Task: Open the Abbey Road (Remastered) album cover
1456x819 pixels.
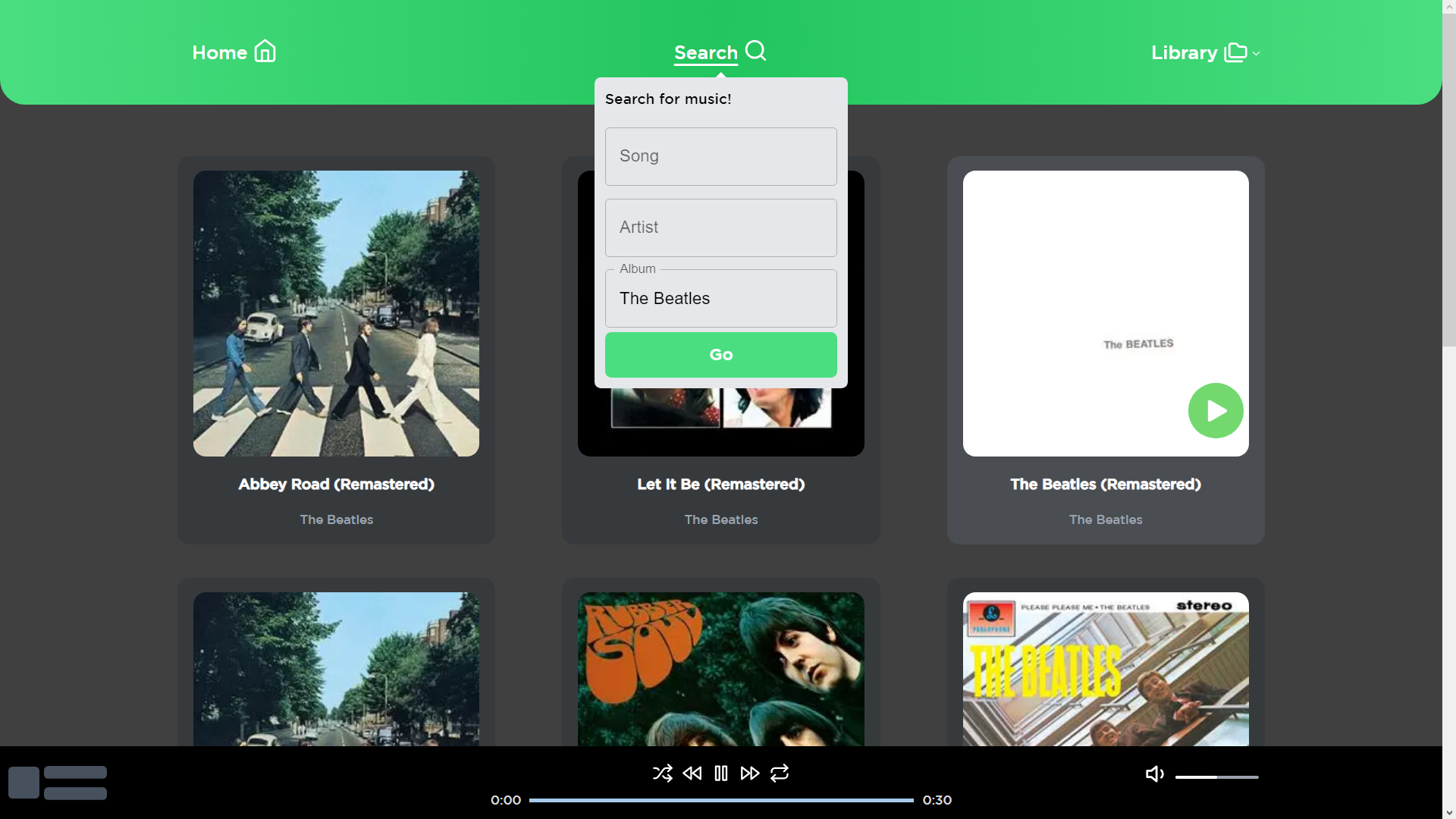Action: click(x=336, y=313)
